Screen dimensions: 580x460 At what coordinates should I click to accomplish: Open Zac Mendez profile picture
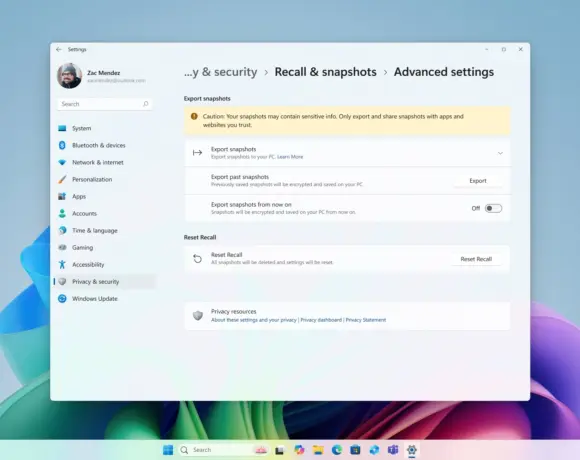[x=69, y=76]
